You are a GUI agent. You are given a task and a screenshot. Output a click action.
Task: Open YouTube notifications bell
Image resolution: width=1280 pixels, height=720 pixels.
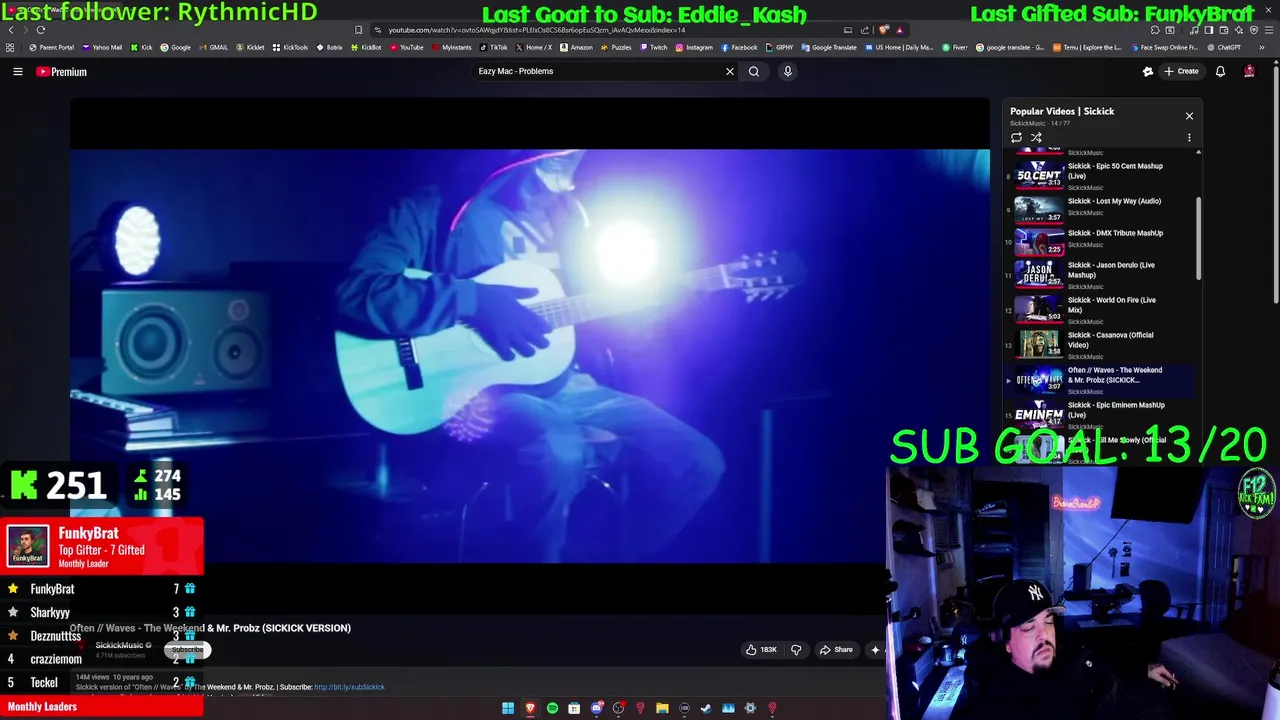tap(1220, 71)
